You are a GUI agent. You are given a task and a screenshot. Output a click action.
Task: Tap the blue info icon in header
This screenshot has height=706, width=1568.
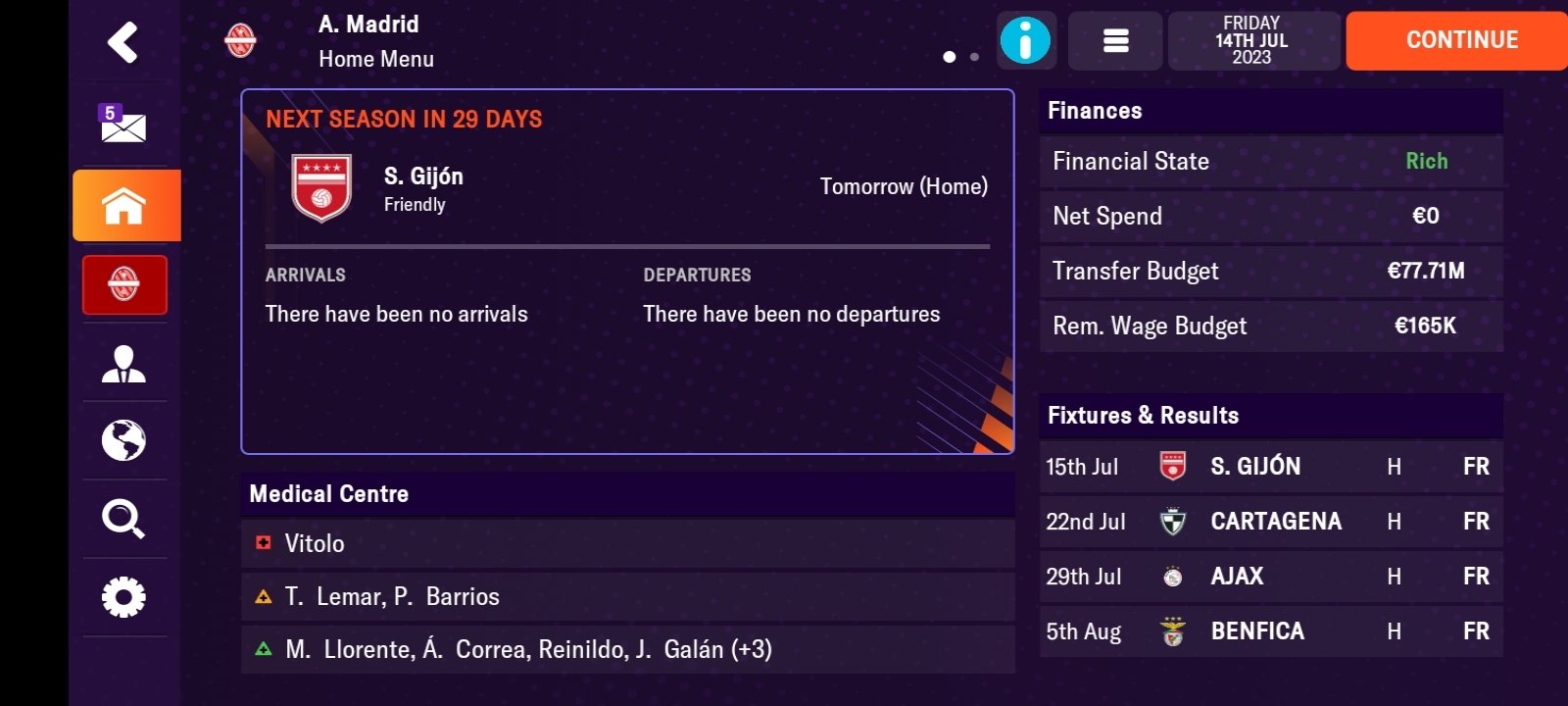[1025, 40]
